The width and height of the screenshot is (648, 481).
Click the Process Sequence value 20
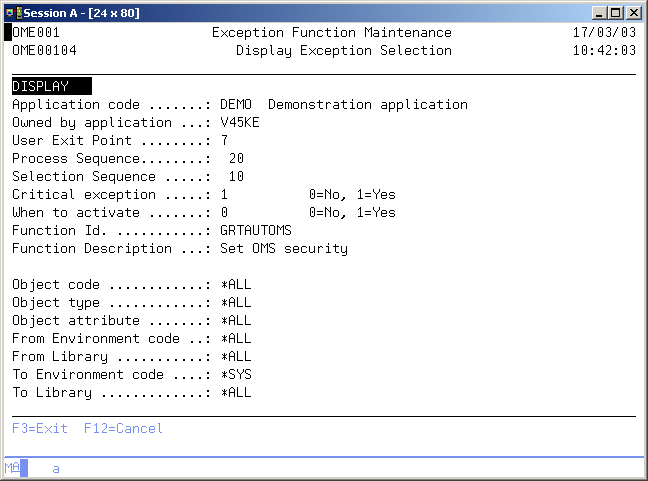[236, 158]
